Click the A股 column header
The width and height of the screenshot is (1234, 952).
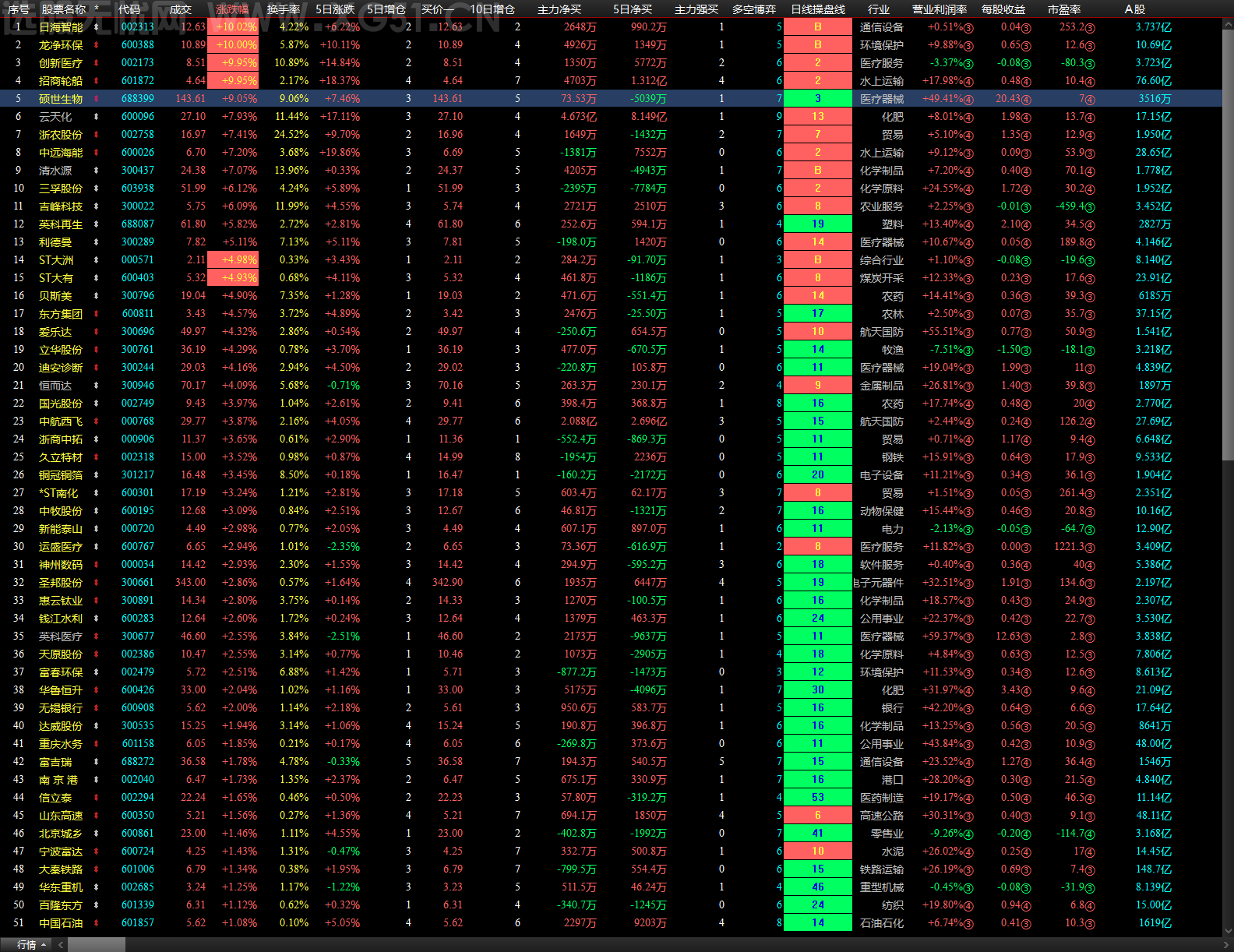pyautogui.click(x=1135, y=9)
